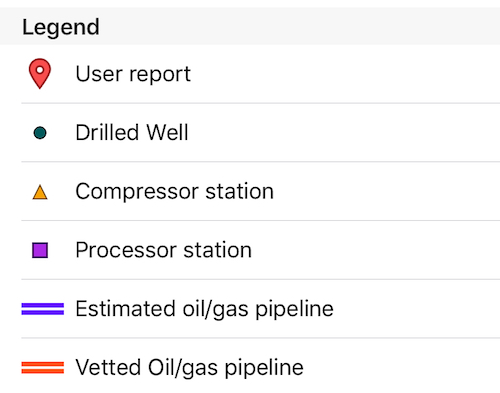Select the Vetted Oil/gas pipeline label

[190, 368]
